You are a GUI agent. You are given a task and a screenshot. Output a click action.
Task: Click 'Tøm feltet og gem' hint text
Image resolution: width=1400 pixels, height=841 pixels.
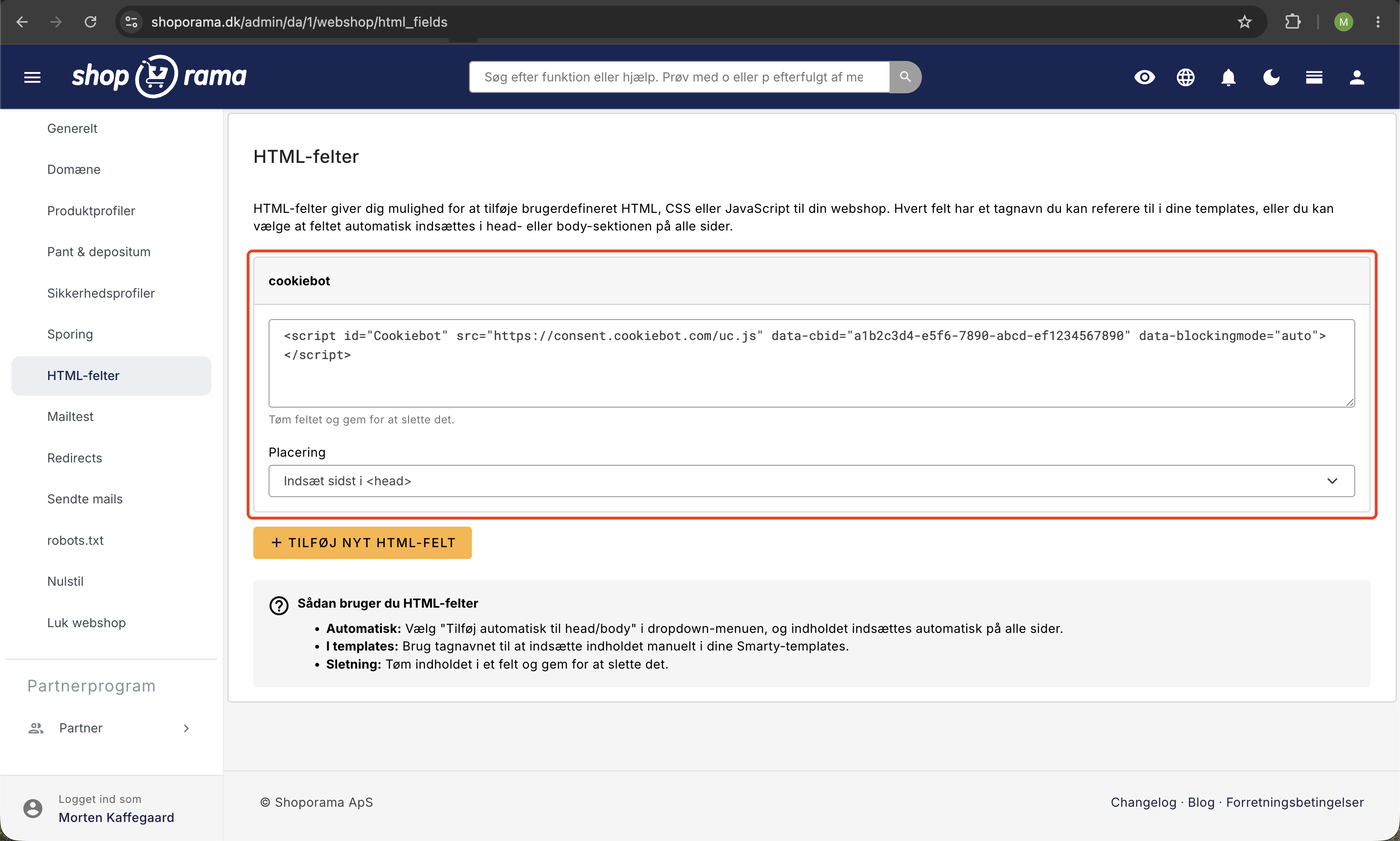[362, 419]
